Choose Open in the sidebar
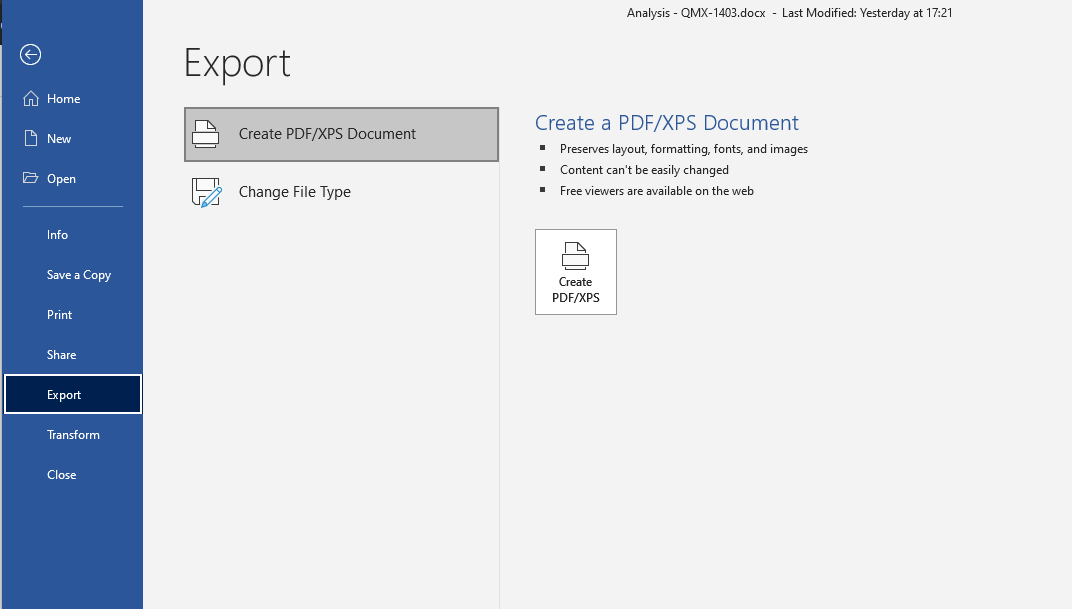This screenshot has width=1072, height=609. [72, 179]
